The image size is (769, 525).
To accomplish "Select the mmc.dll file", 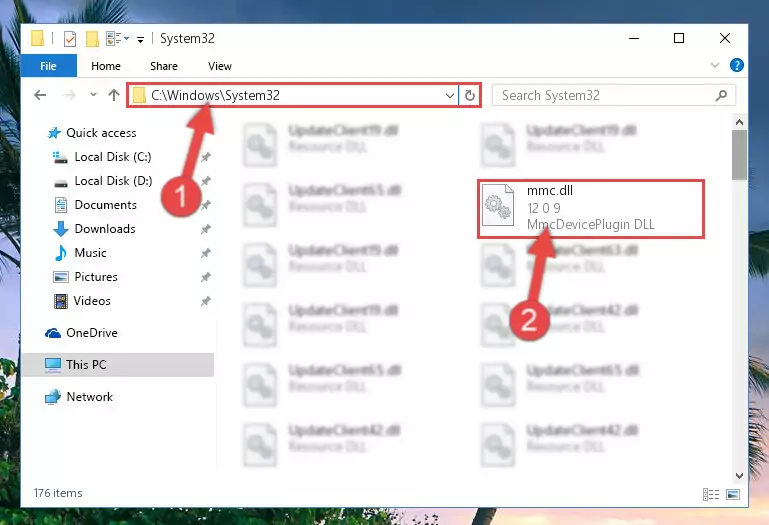I will 591,209.
